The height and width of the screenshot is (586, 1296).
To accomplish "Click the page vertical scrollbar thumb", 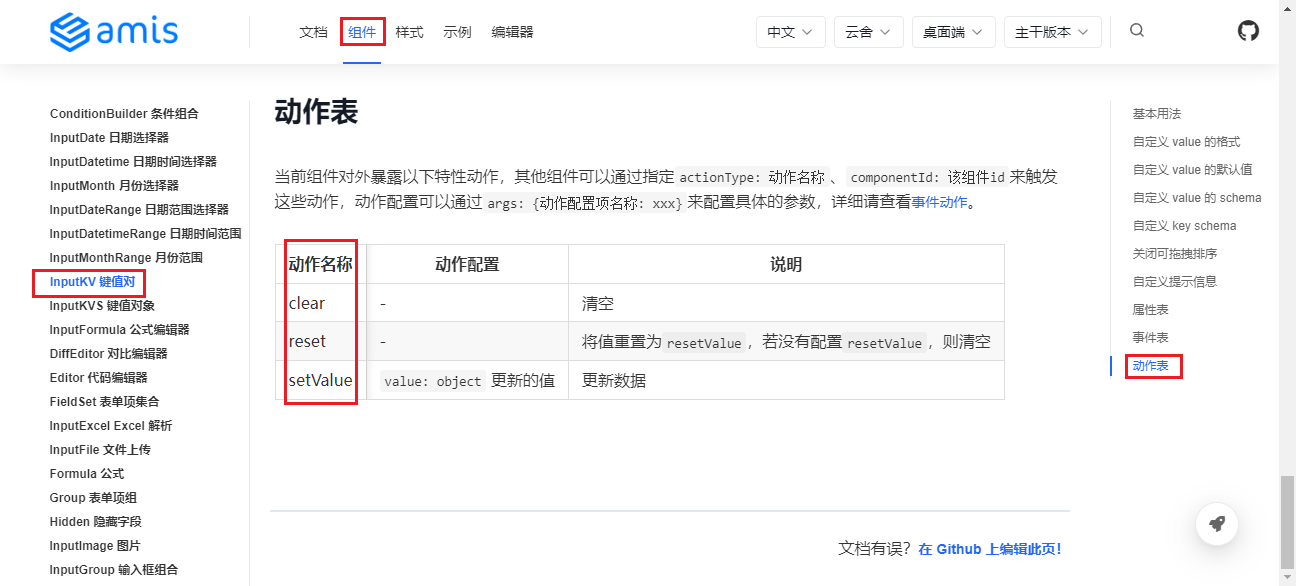I will point(1287,528).
